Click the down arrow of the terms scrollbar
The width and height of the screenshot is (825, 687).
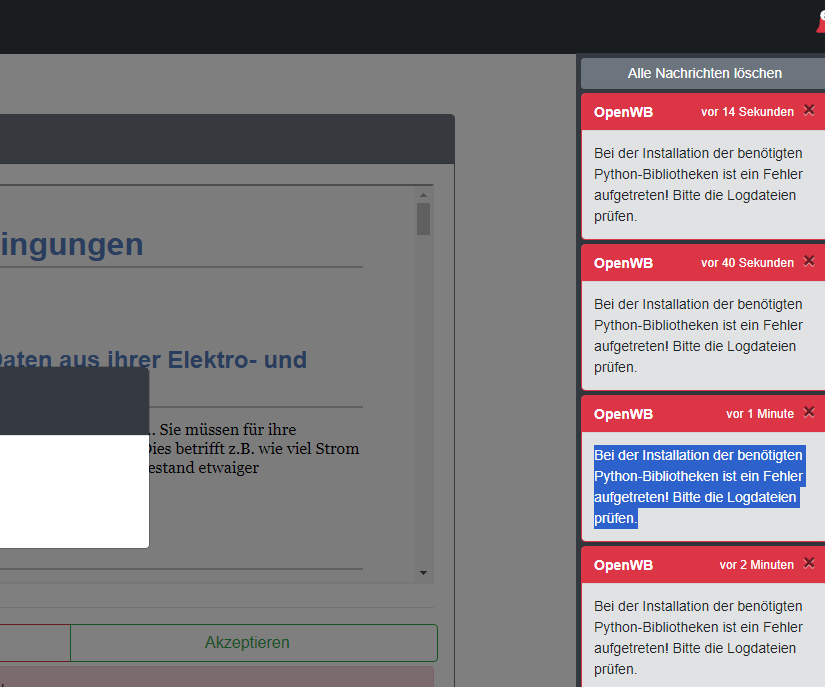point(424,573)
